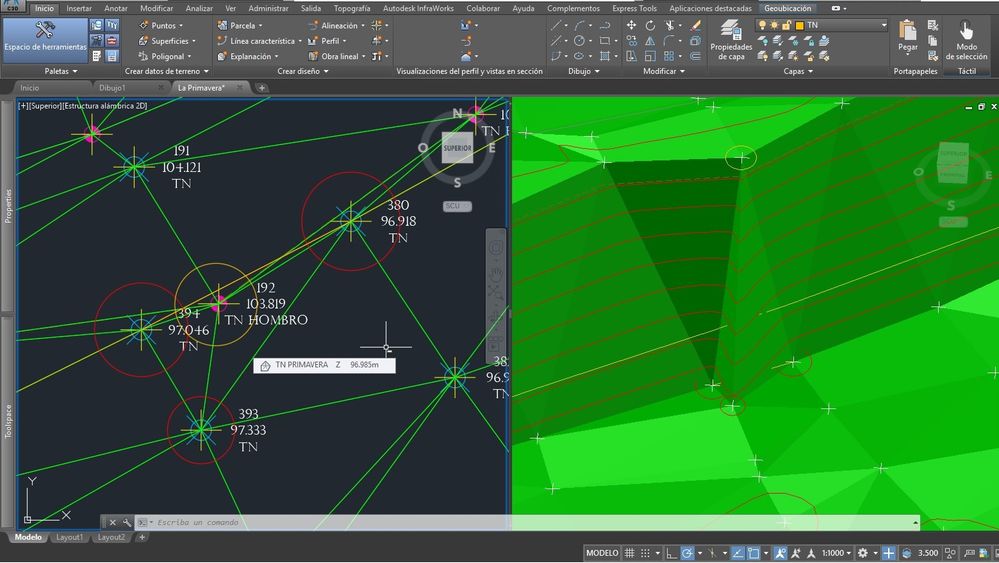The width and height of the screenshot is (999, 563).
Task: Open workspace switching gear in status bar
Action: [x=863, y=553]
